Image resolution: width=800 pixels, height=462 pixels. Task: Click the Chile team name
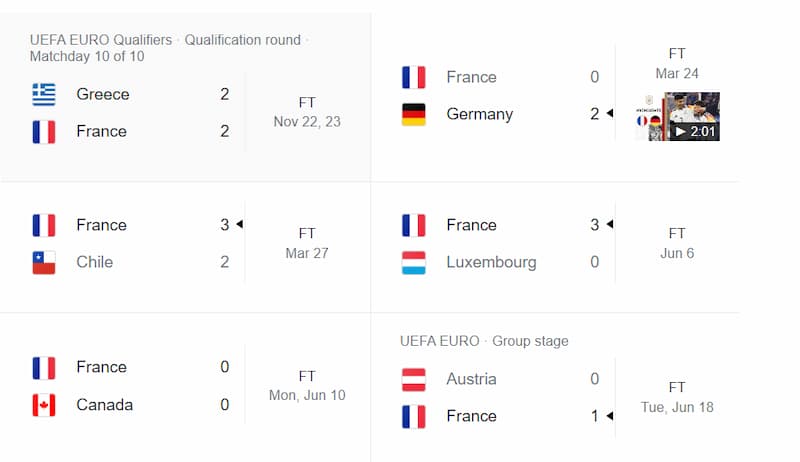[x=95, y=262]
